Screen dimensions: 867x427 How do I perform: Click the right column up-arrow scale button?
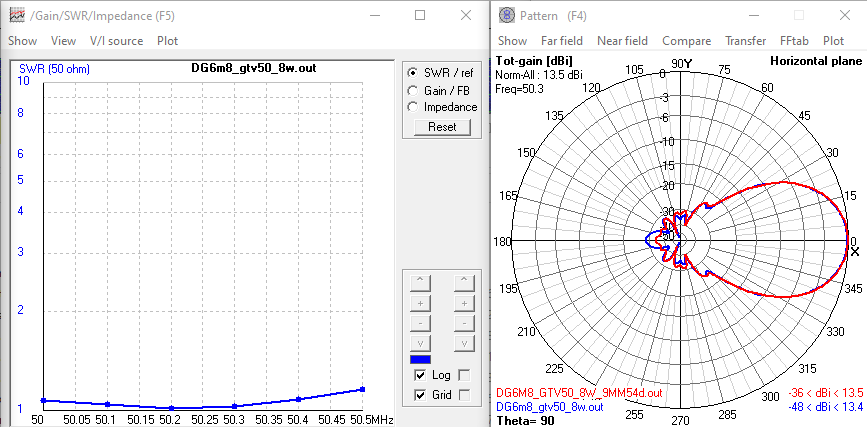click(462, 282)
